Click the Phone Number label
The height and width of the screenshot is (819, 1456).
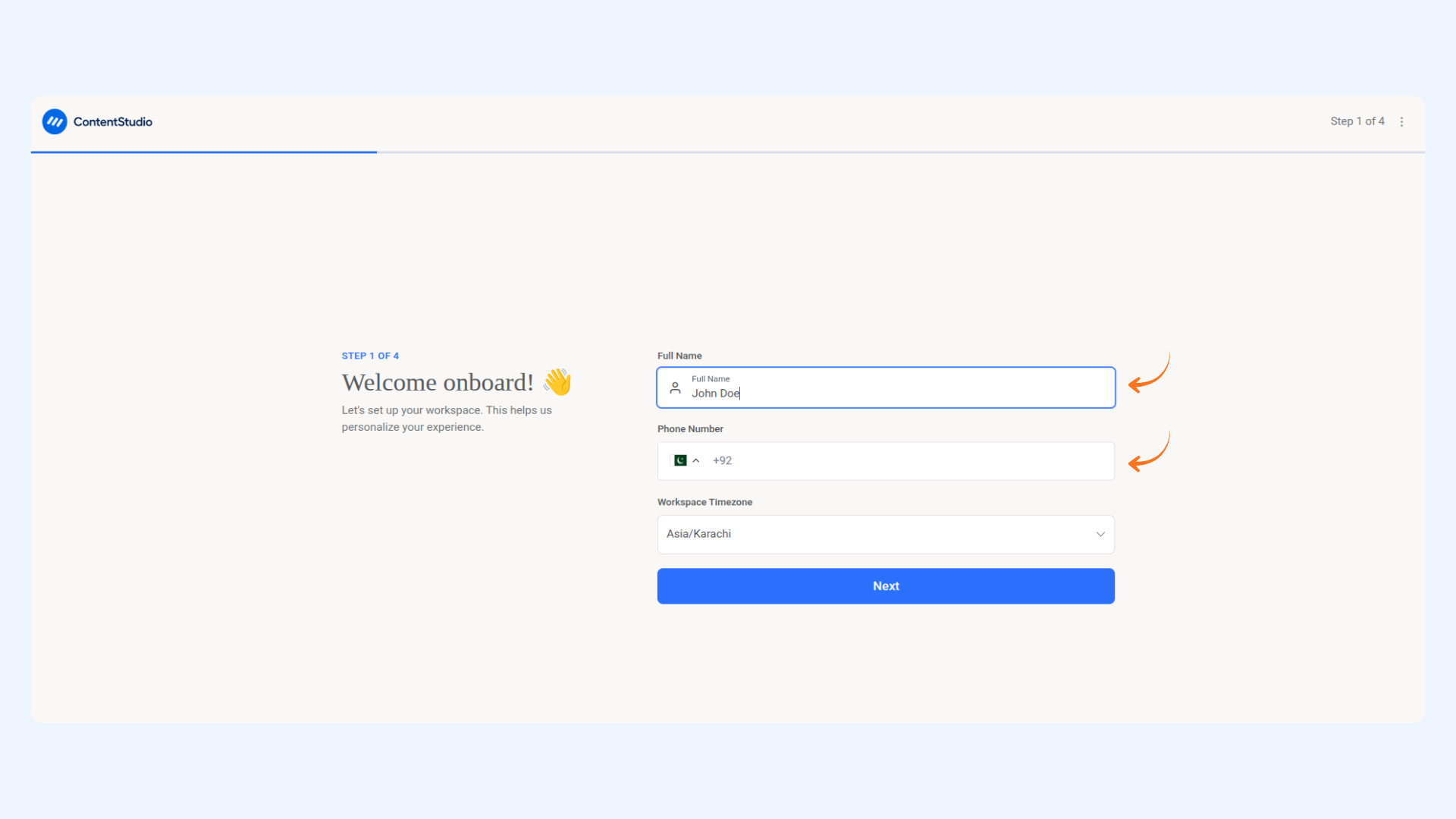[x=690, y=428]
